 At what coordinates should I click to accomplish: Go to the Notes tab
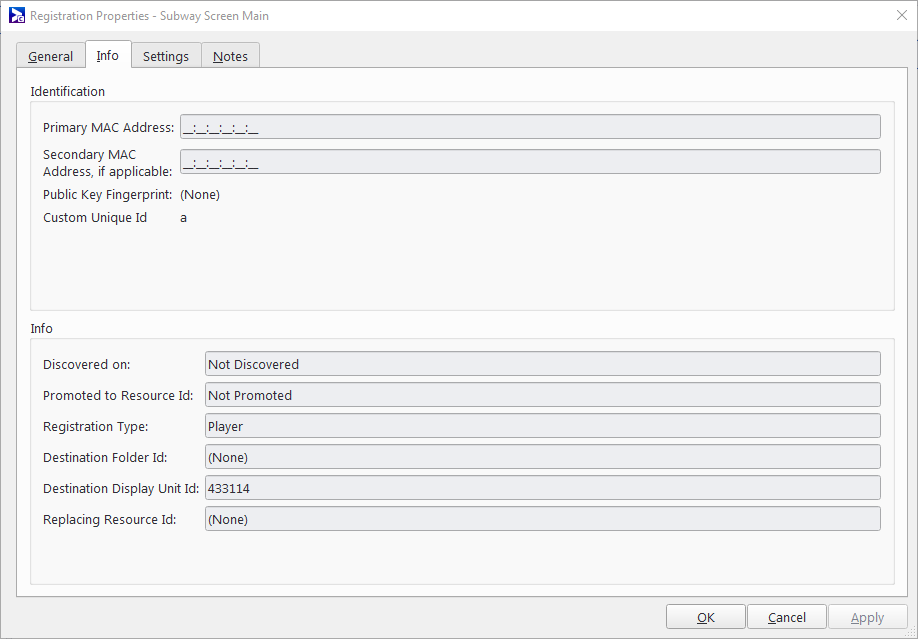point(230,57)
